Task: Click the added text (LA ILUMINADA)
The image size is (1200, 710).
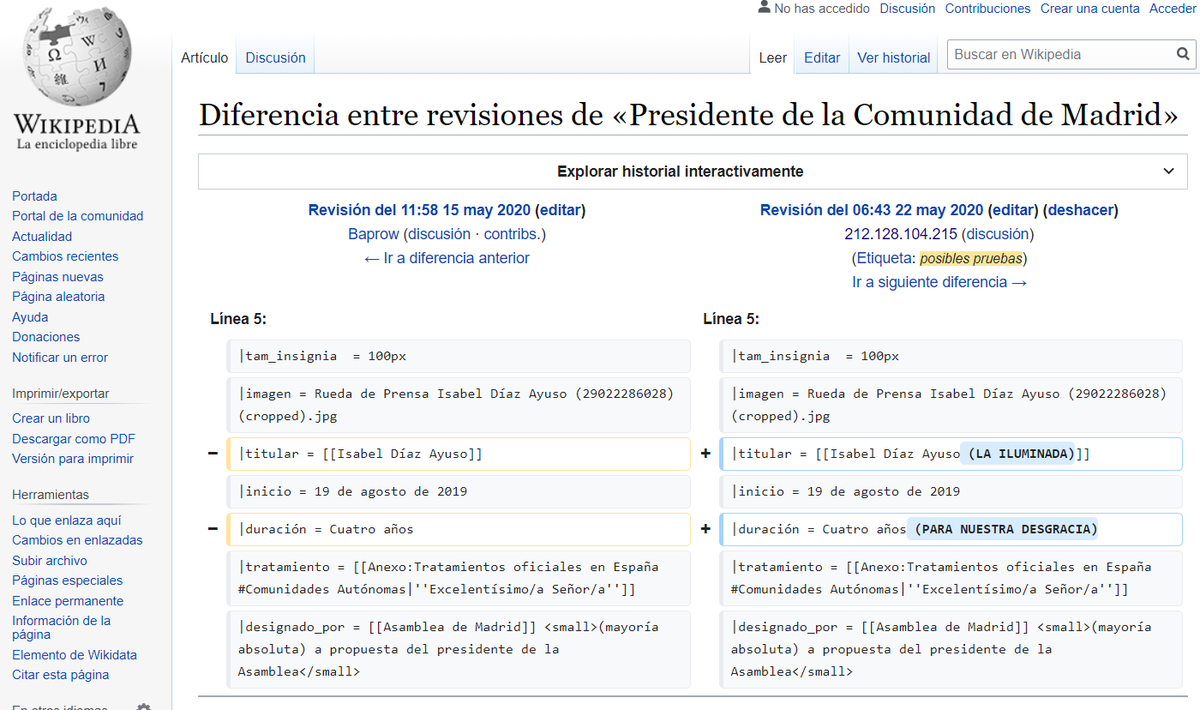Action: pyautogui.click(x=1017, y=454)
